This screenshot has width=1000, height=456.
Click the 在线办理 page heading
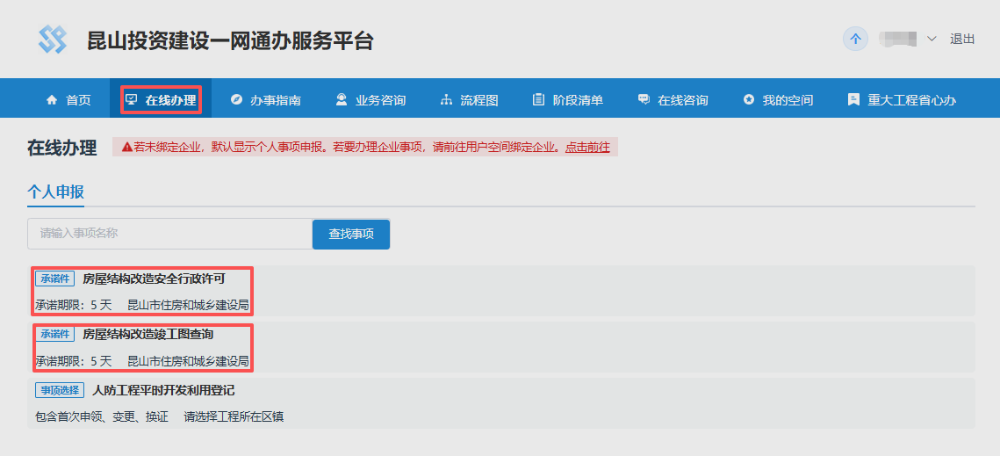pyautogui.click(x=62, y=148)
